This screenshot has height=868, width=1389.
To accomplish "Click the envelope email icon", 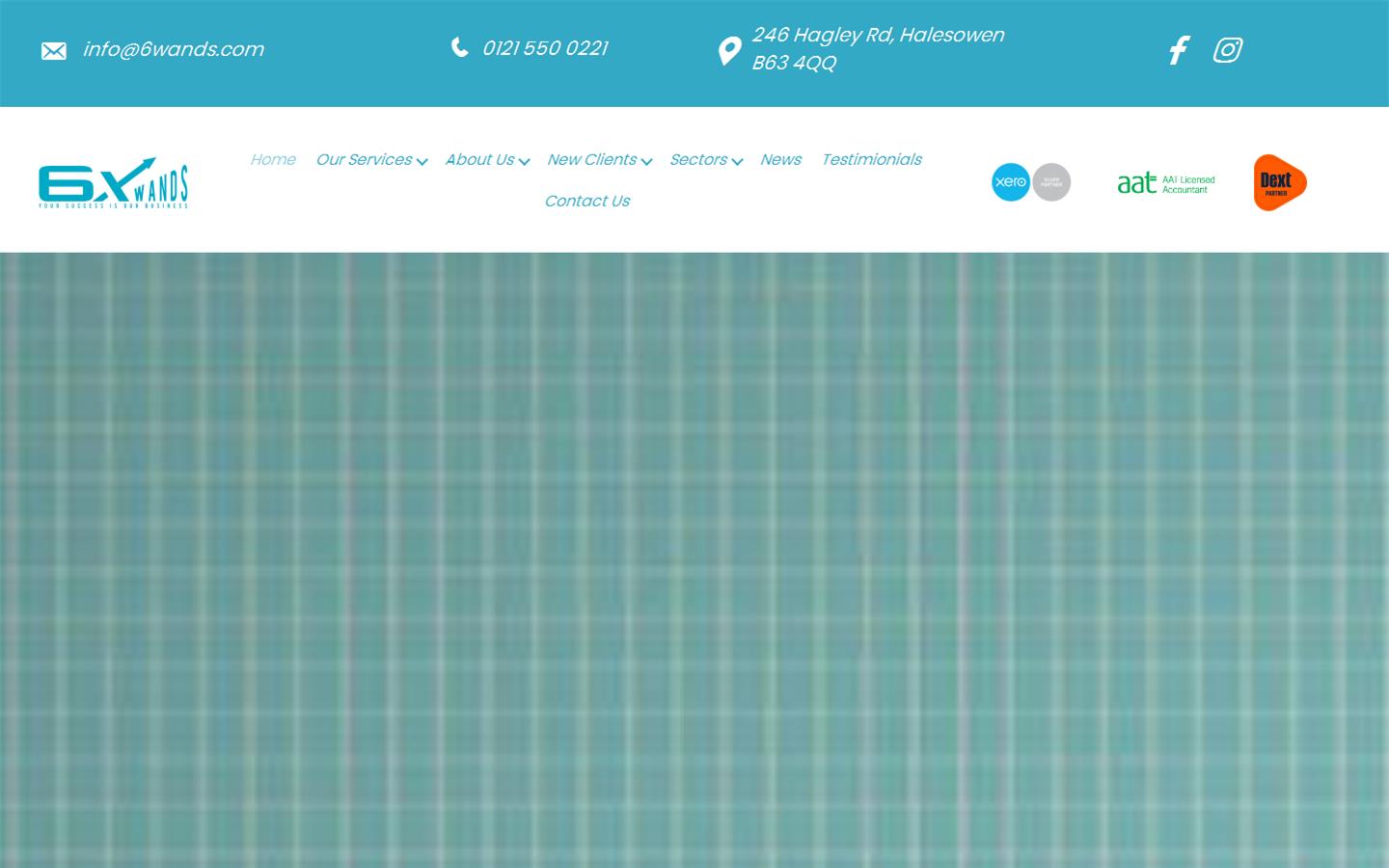I will coord(54,51).
